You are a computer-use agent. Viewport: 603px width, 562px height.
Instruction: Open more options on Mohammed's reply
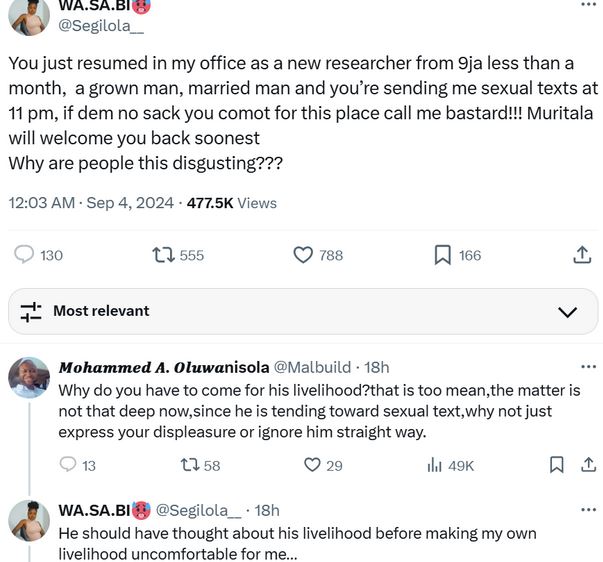pyautogui.click(x=586, y=366)
